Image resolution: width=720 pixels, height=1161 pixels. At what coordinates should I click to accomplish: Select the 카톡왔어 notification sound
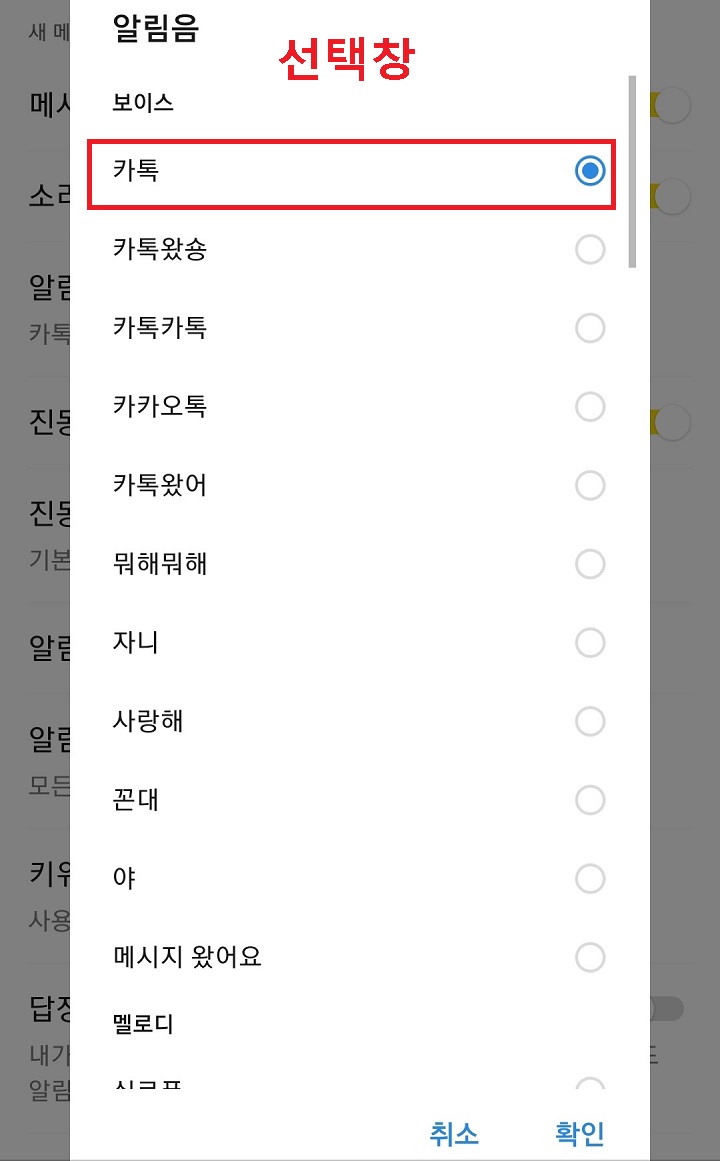[x=350, y=486]
